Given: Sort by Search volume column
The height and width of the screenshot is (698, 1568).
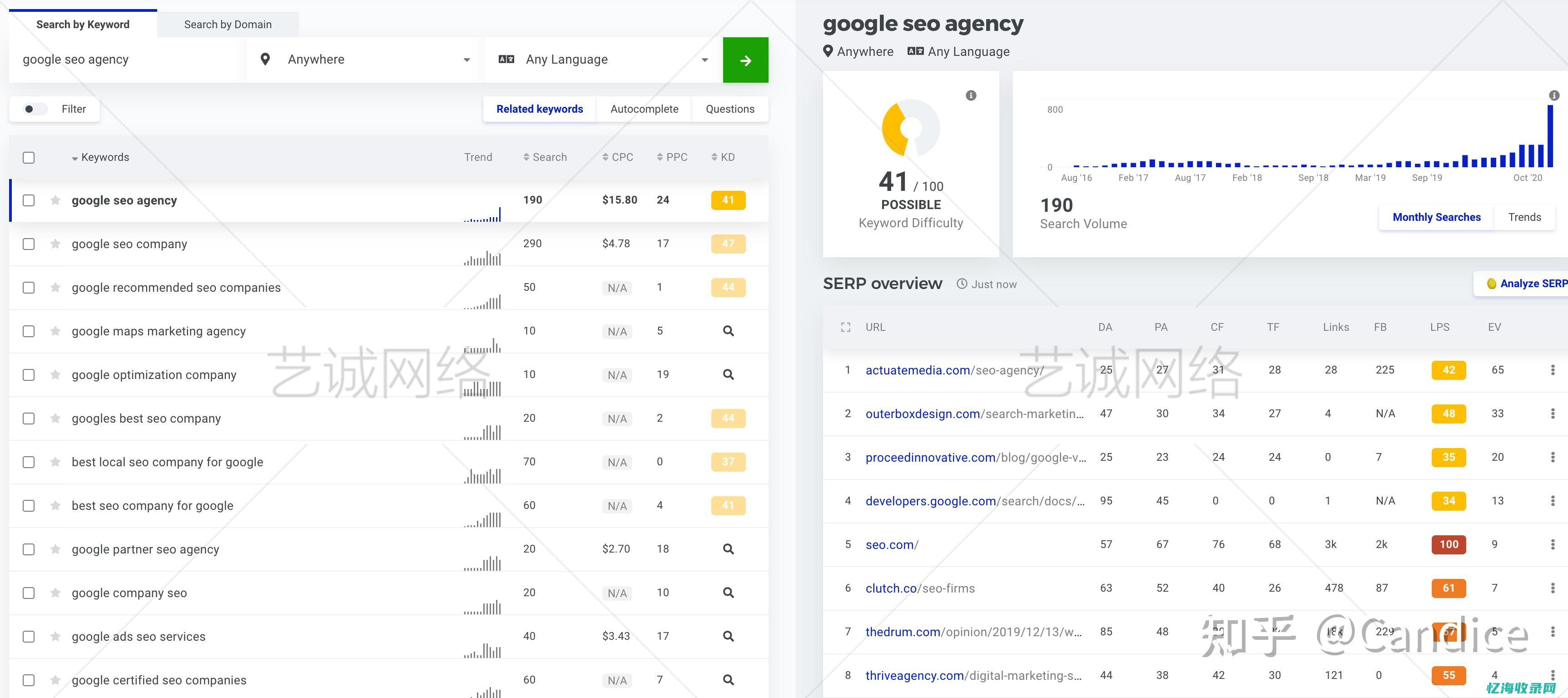Looking at the screenshot, I should [x=545, y=157].
